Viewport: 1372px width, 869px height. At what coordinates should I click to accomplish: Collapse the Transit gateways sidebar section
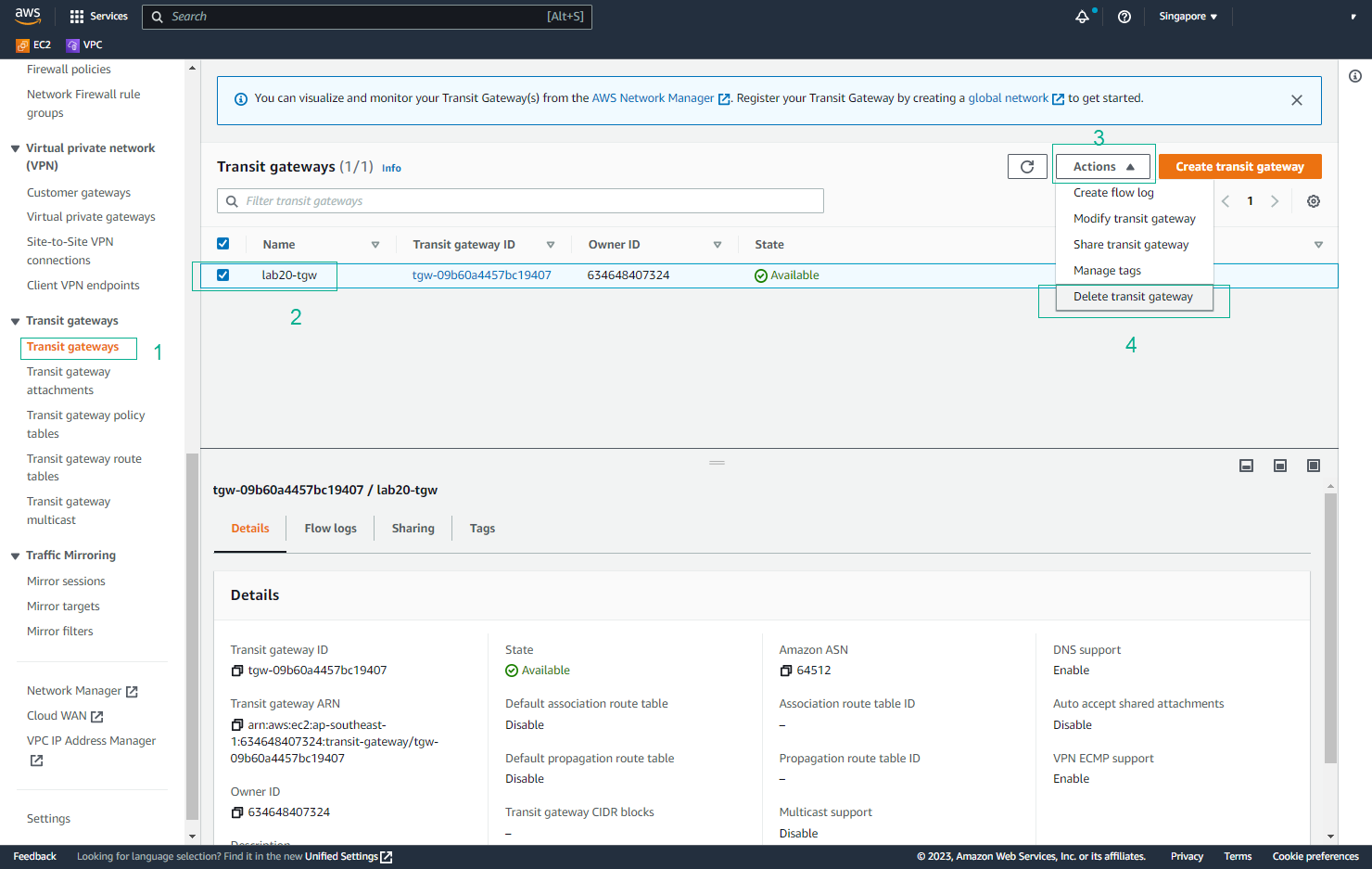tap(16, 321)
